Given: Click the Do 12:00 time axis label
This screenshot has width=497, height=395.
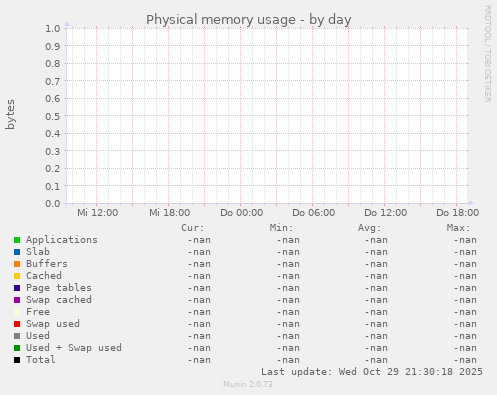Looking at the screenshot, I should click(x=386, y=213).
